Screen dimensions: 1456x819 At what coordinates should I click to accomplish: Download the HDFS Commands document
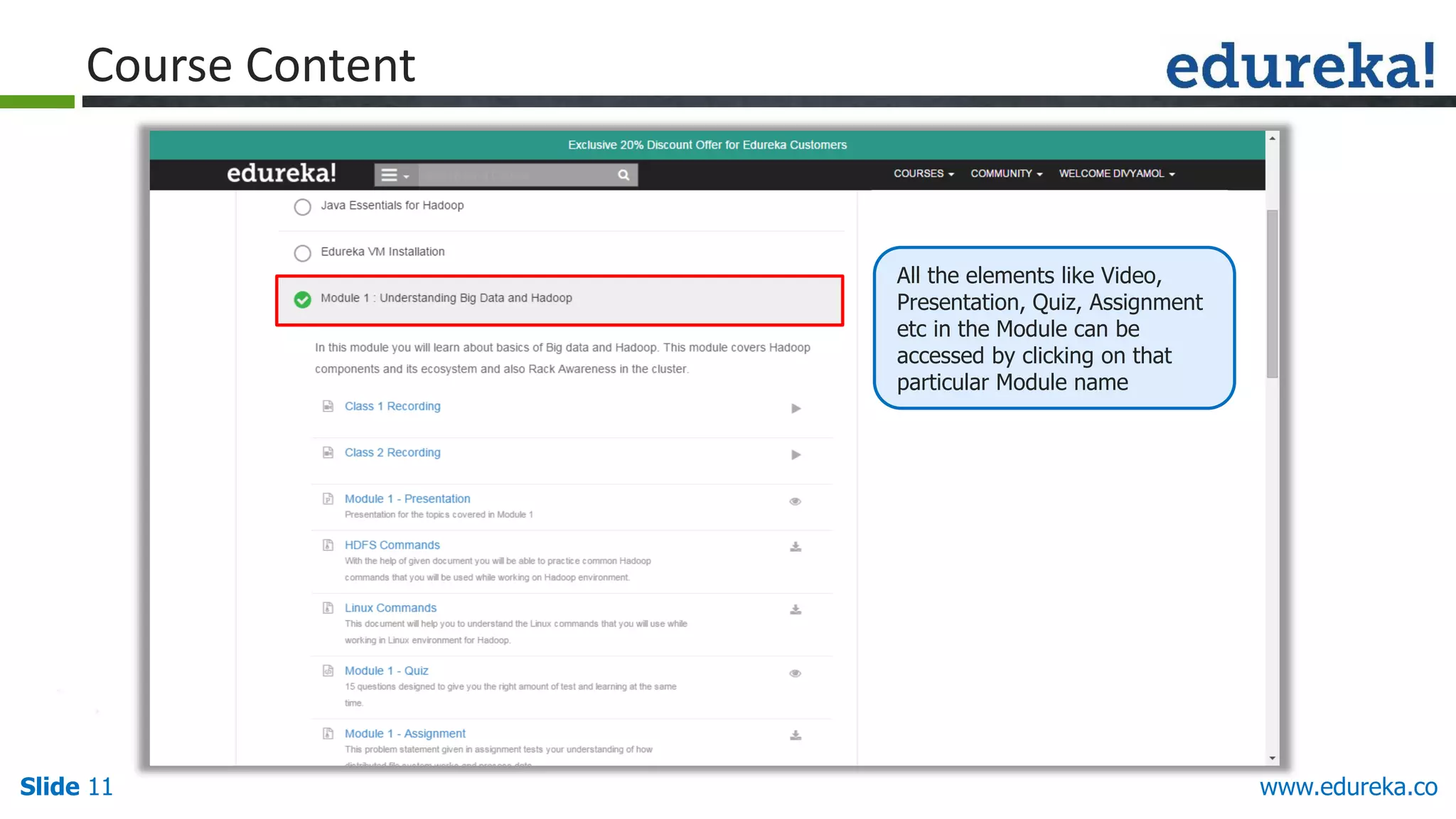[x=796, y=547]
